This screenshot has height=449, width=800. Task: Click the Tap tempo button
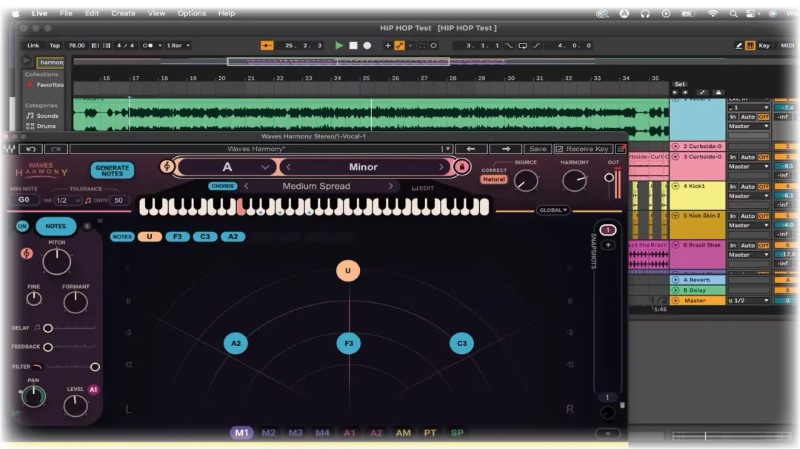pos(55,45)
